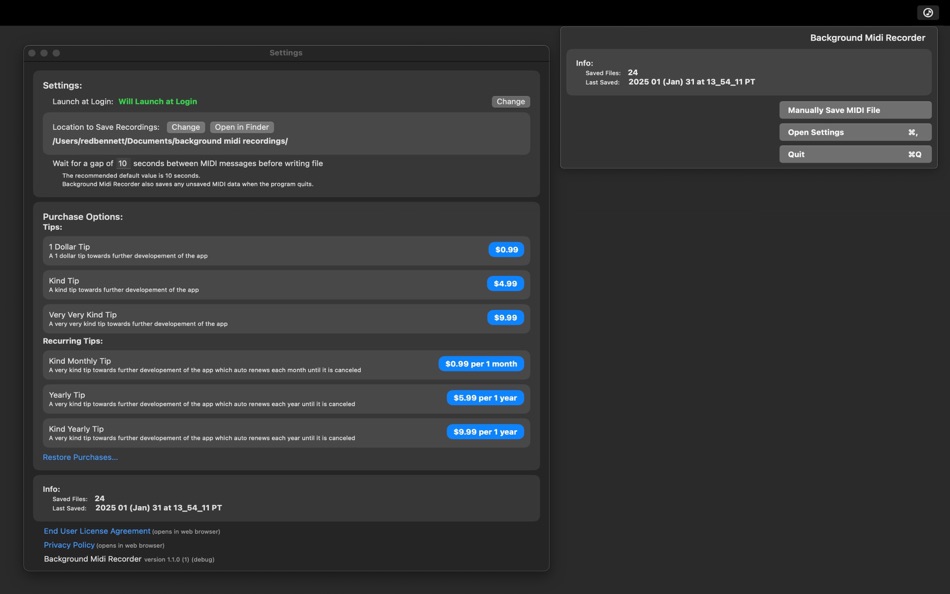Click the Recurring Tips heading

[73, 341]
